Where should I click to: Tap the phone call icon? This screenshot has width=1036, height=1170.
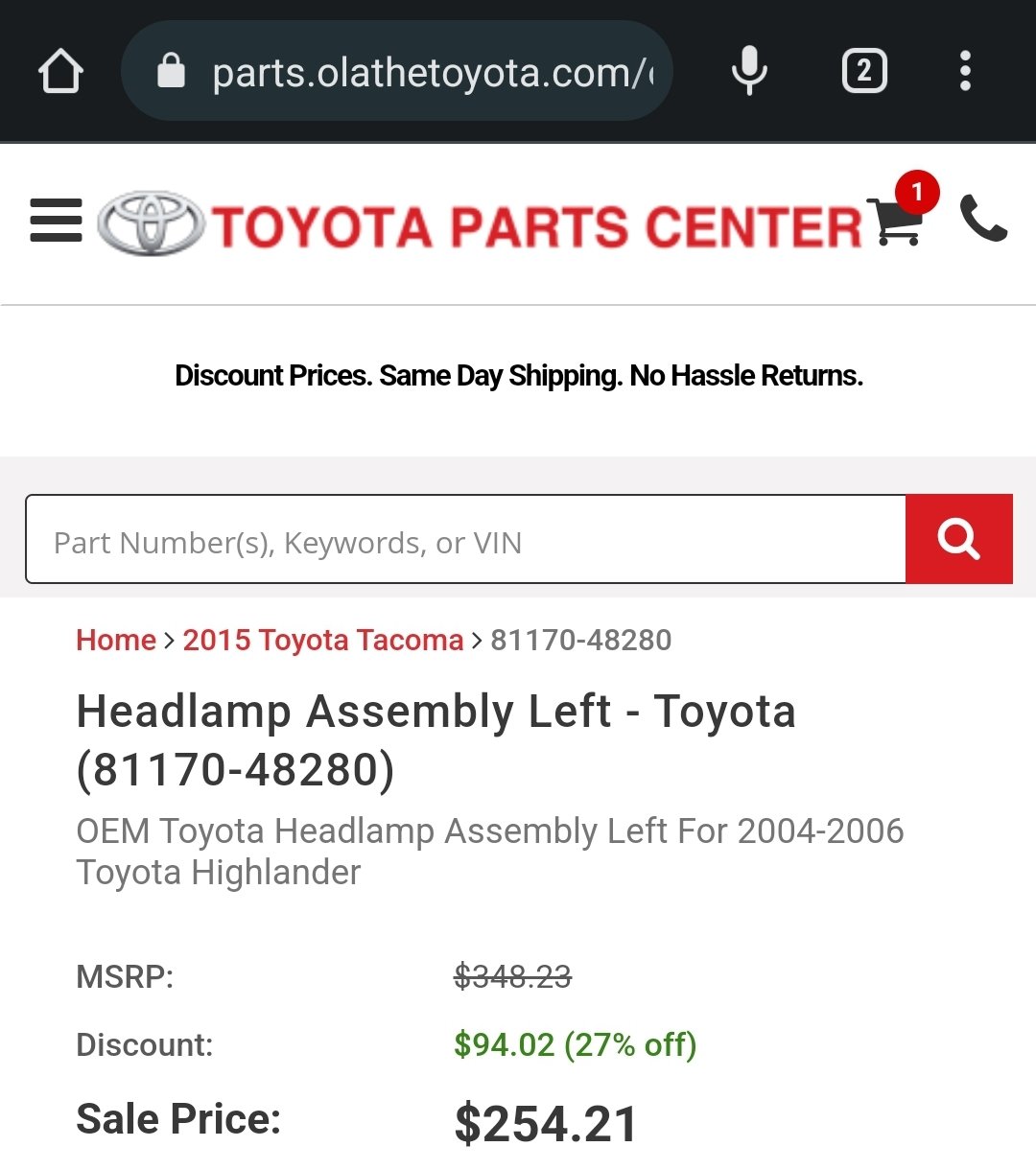[983, 218]
